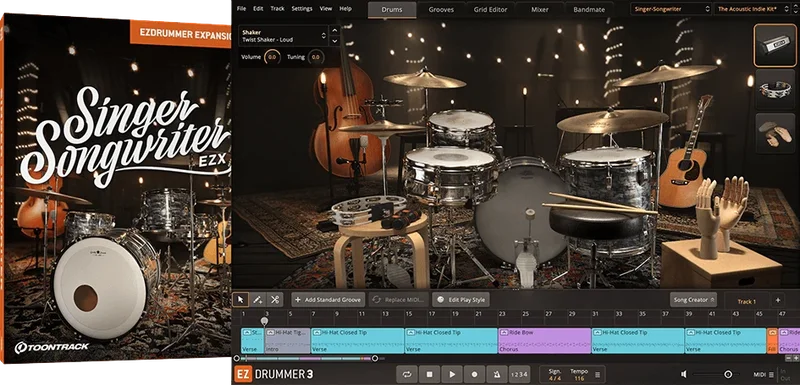Open the Settings menu
The height and width of the screenshot is (385, 800).
tap(302, 9)
